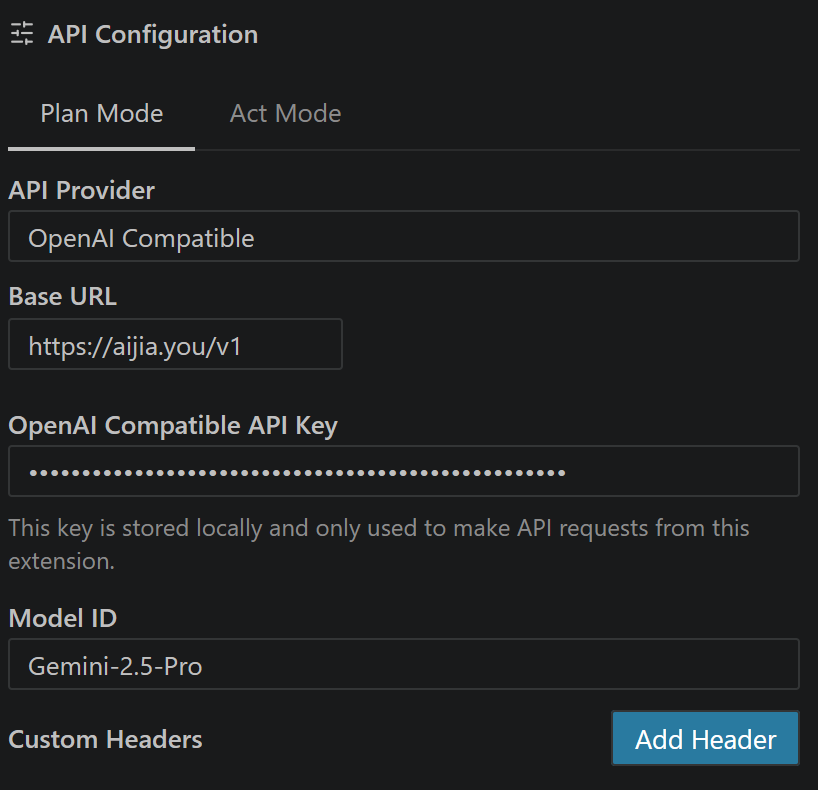This screenshot has width=818, height=790.
Task: Select the OpenAI Compatible provider value text
Action: 141,238
